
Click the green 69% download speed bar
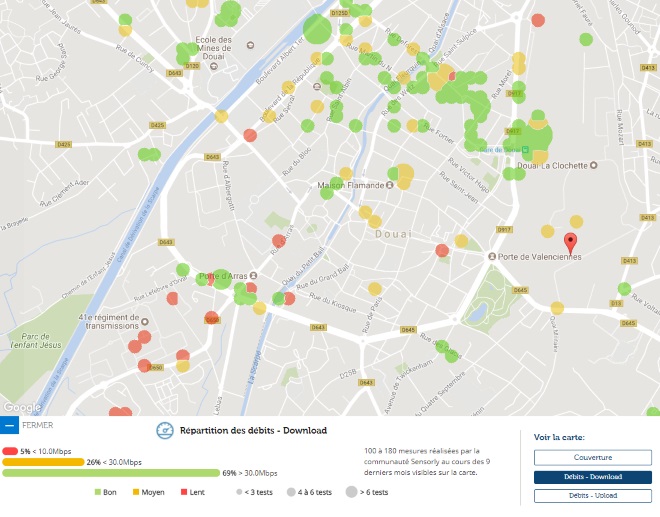click(x=111, y=473)
